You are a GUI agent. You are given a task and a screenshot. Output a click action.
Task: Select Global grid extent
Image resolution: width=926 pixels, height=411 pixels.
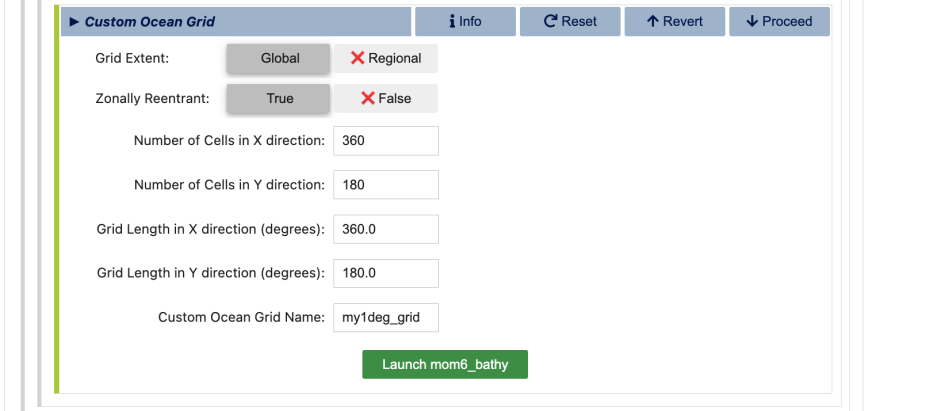279,58
